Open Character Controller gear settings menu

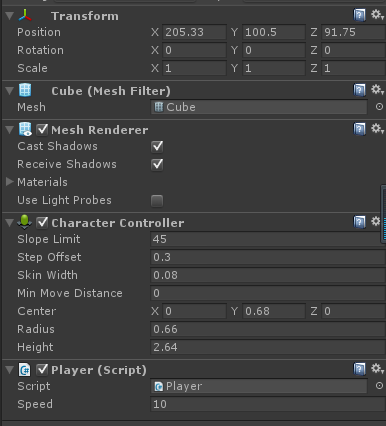[x=376, y=221]
